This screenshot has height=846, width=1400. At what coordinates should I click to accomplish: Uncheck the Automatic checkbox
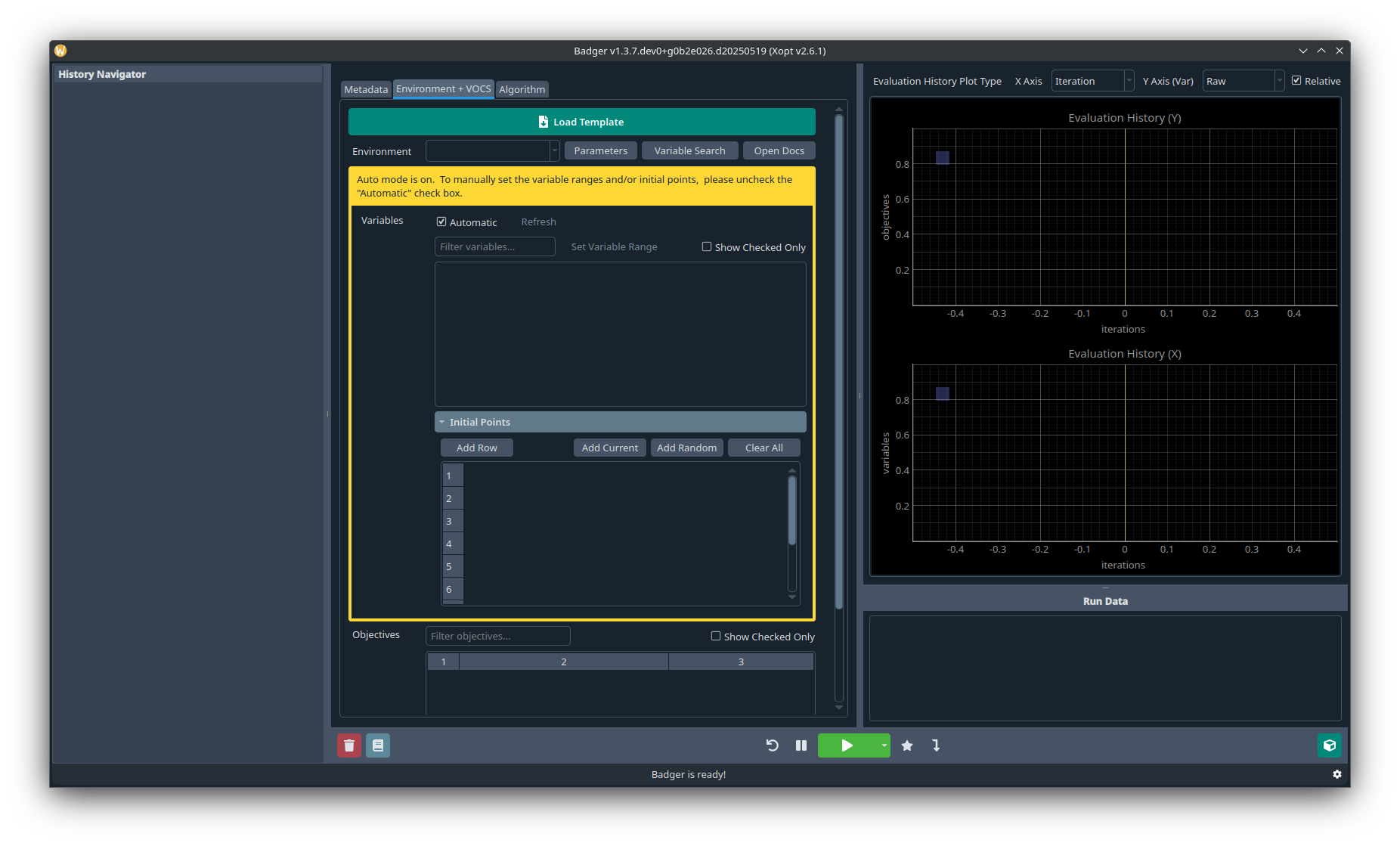[x=441, y=222]
